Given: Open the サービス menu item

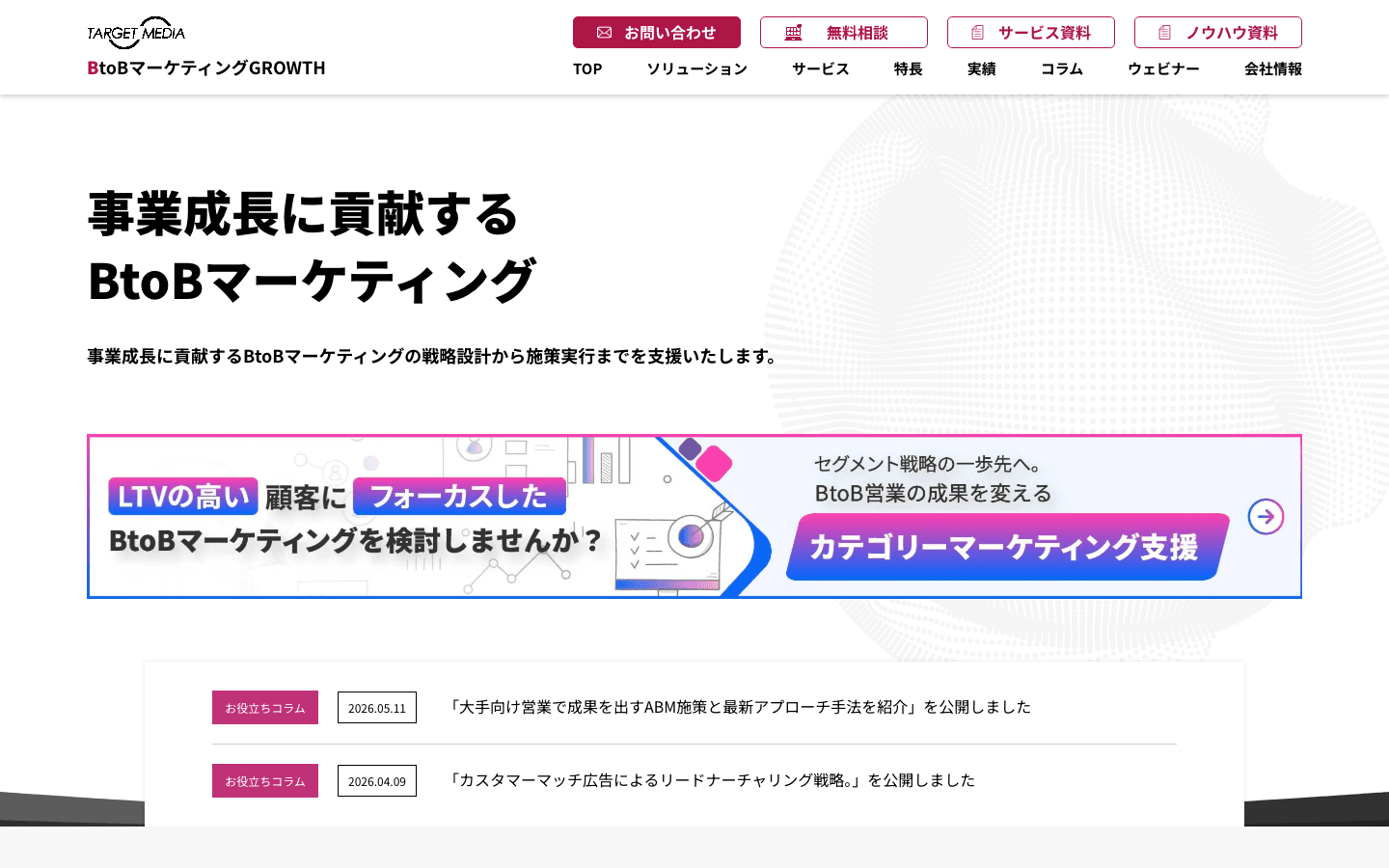Looking at the screenshot, I should pos(821,68).
